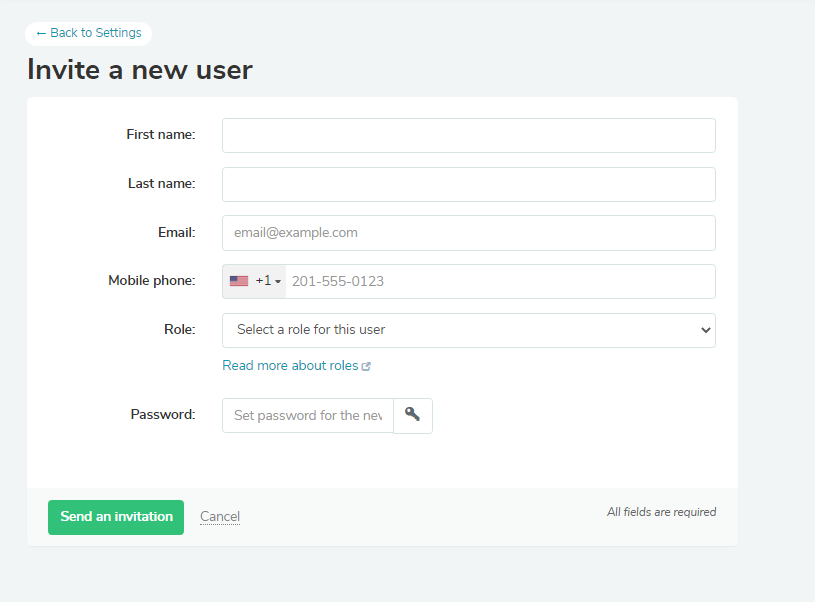Viewport: 815px width, 602px height.
Task: Click the Cancel link
Action: click(x=220, y=517)
